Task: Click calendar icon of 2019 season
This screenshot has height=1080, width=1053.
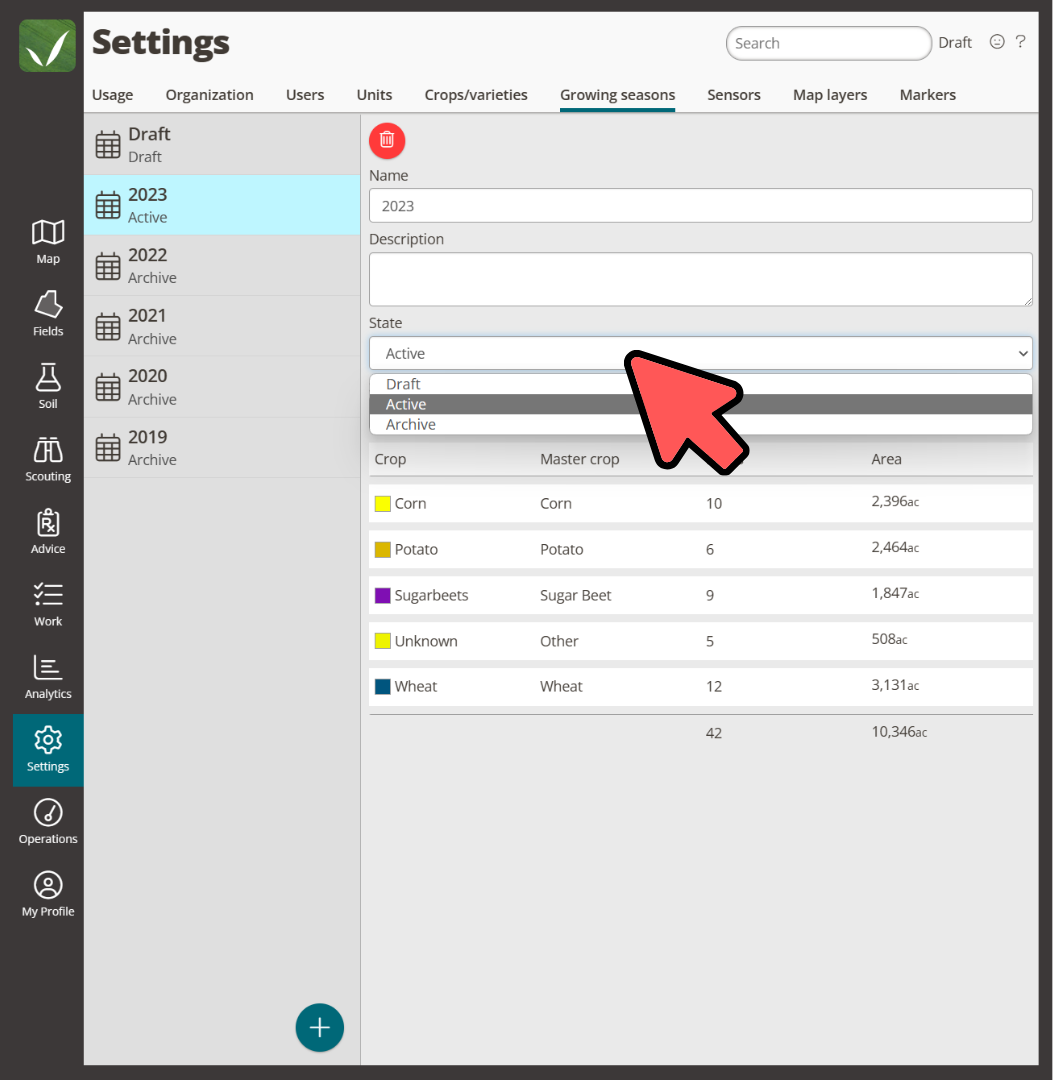Action: [x=107, y=448]
